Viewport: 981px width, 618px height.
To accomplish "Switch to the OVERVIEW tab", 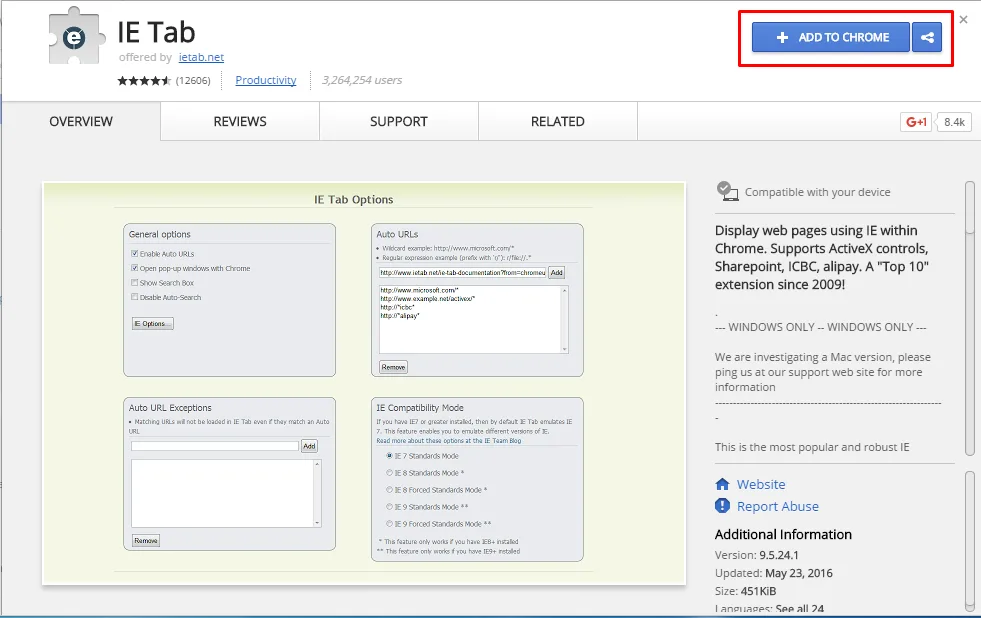I will 81,121.
